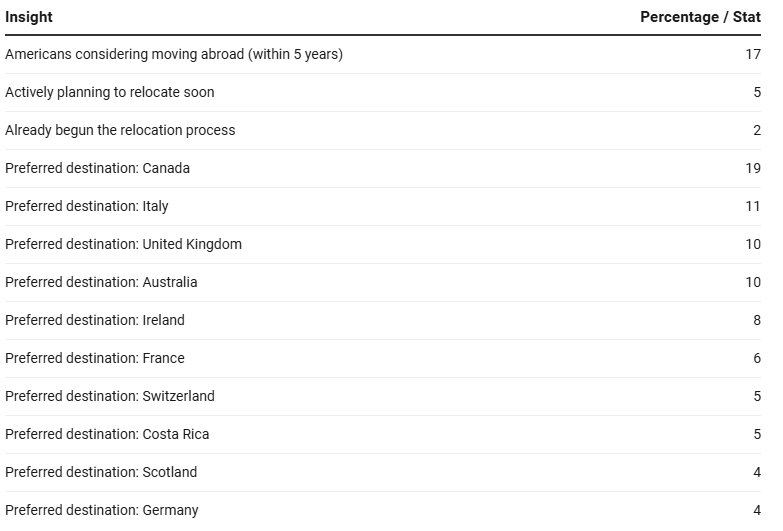The height and width of the screenshot is (531, 783).
Task: Click the Preferred destination: United Kingdom row
Action: [383, 244]
